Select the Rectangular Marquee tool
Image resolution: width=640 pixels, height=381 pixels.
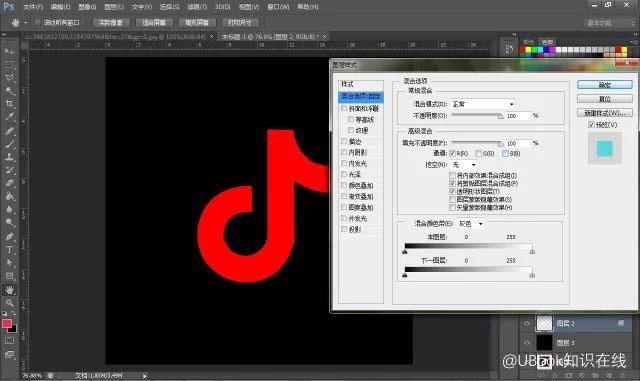click(9, 65)
